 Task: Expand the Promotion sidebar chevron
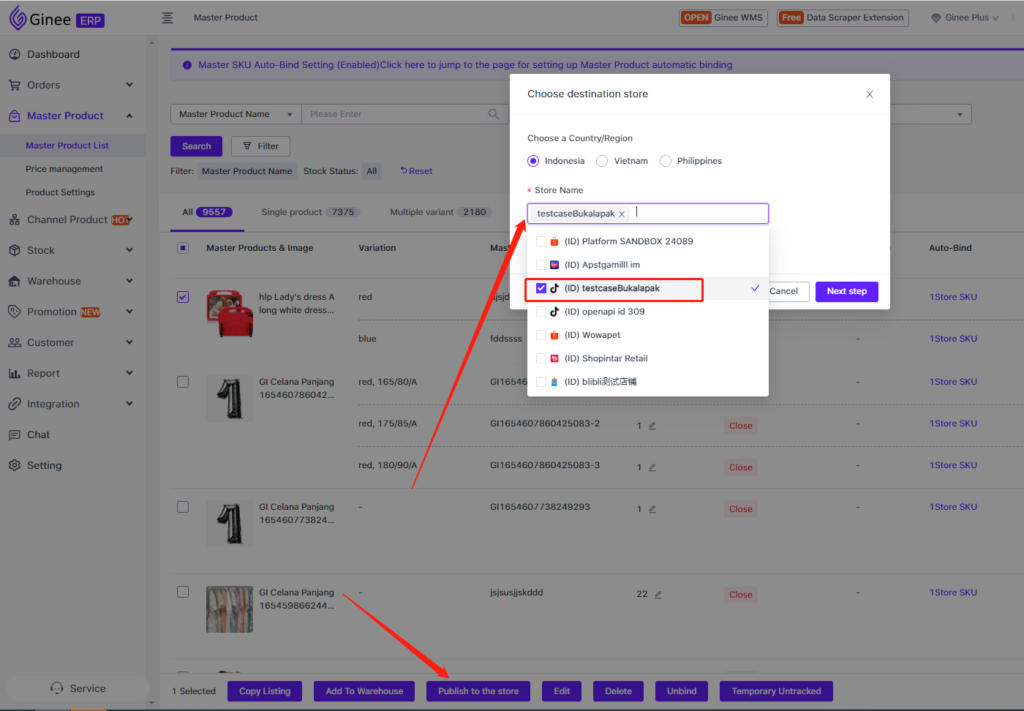(x=129, y=312)
